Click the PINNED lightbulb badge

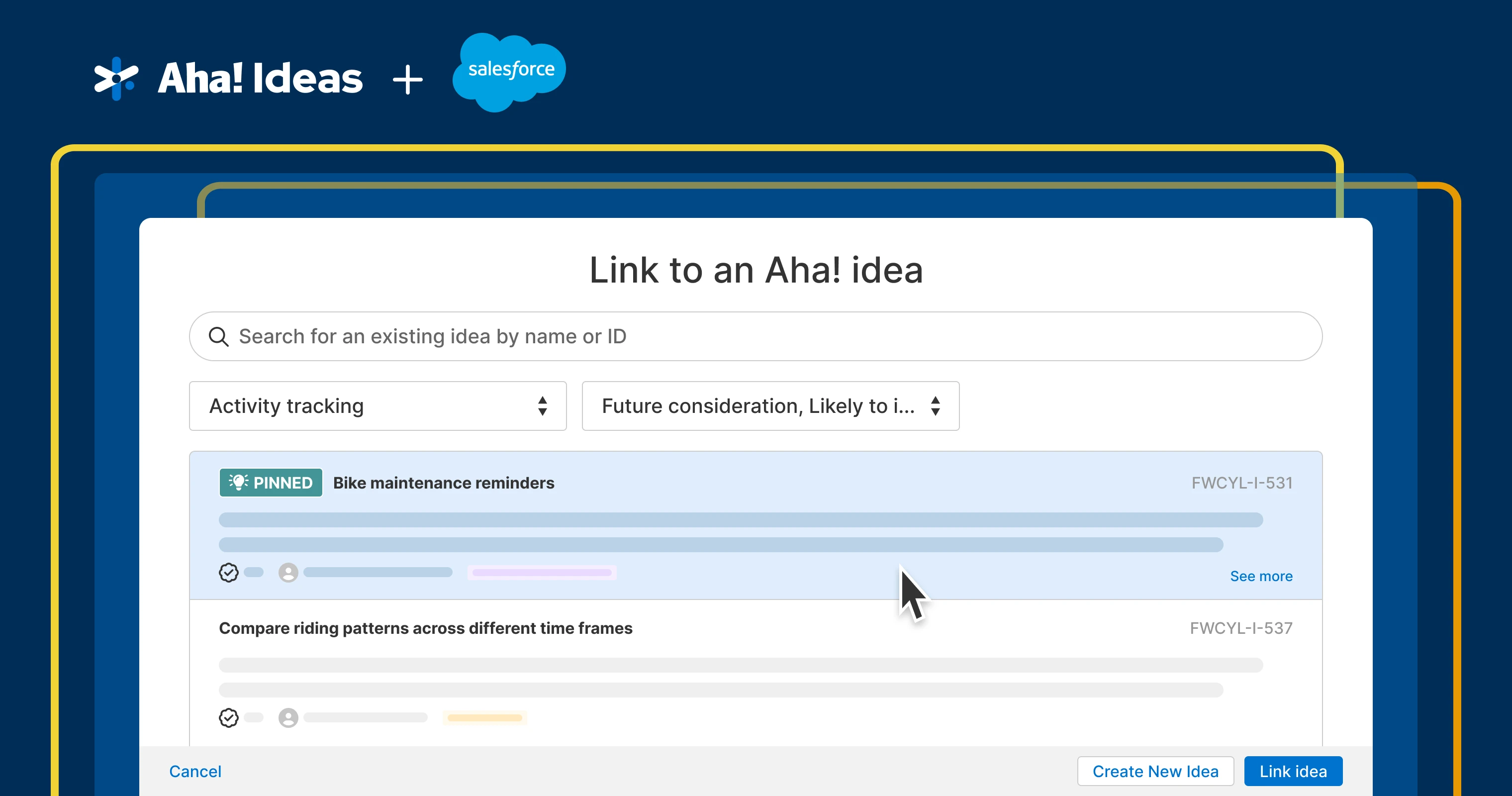click(x=271, y=483)
